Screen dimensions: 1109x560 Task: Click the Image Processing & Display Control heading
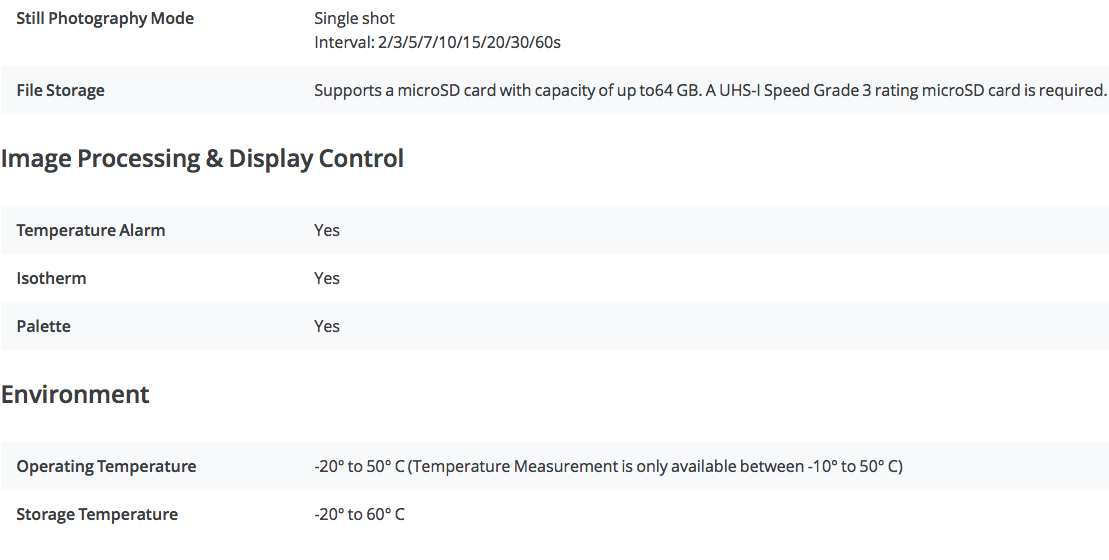[x=202, y=158]
